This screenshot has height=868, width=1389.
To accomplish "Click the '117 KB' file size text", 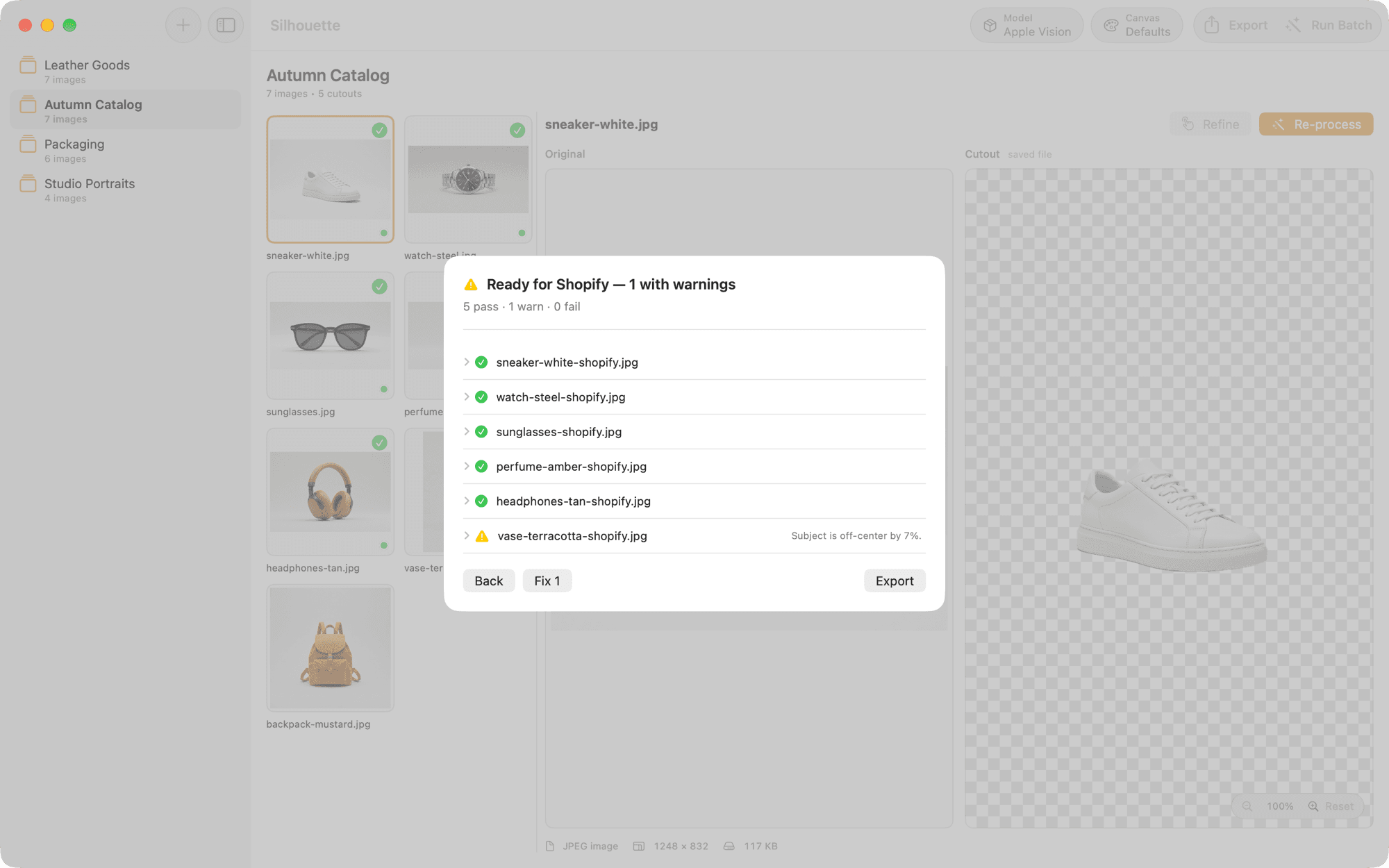I will tap(760, 846).
